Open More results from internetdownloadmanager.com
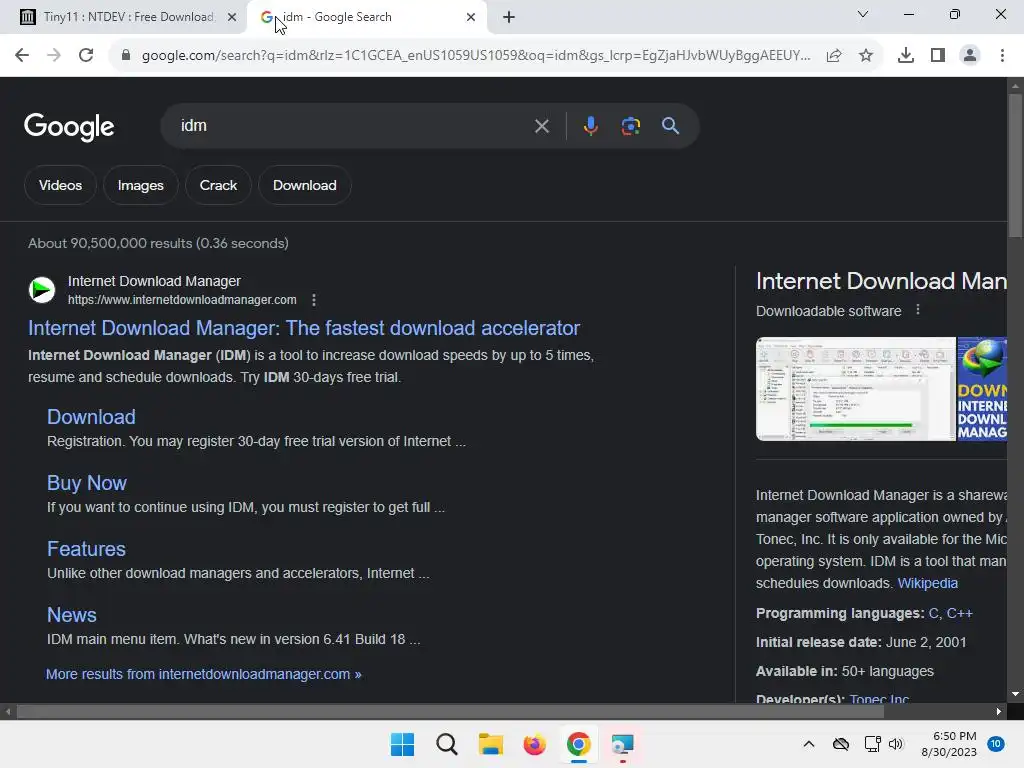Image resolution: width=1024 pixels, height=768 pixels. coord(204,674)
